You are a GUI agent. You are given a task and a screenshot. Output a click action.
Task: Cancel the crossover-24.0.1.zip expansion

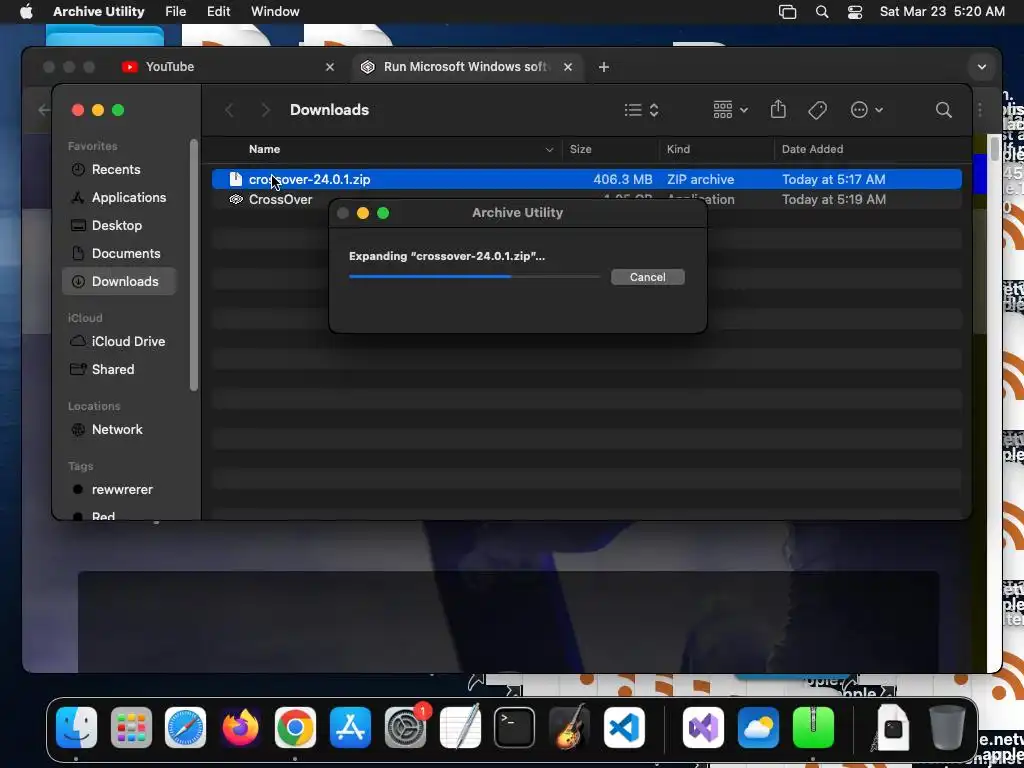[648, 277]
